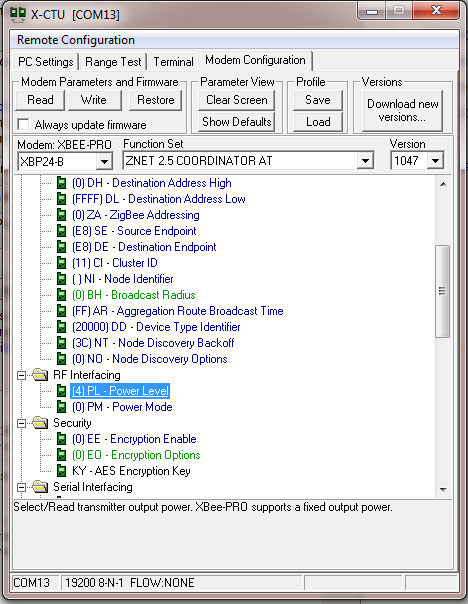Click the Clear Screen button

[237, 100]
